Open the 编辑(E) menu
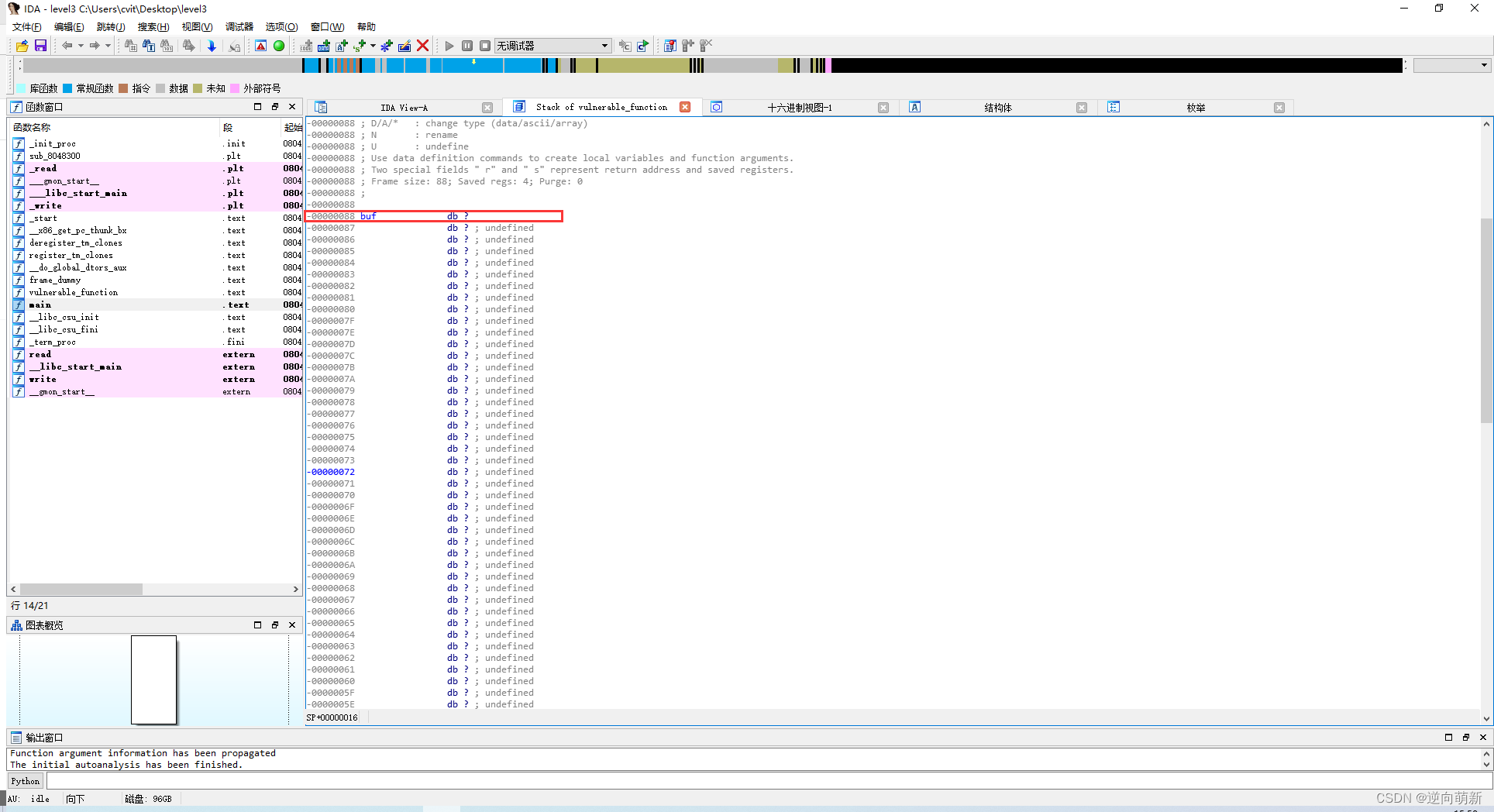The height and width of the screenshot is (812, 1494). click(x=69, y=27)
